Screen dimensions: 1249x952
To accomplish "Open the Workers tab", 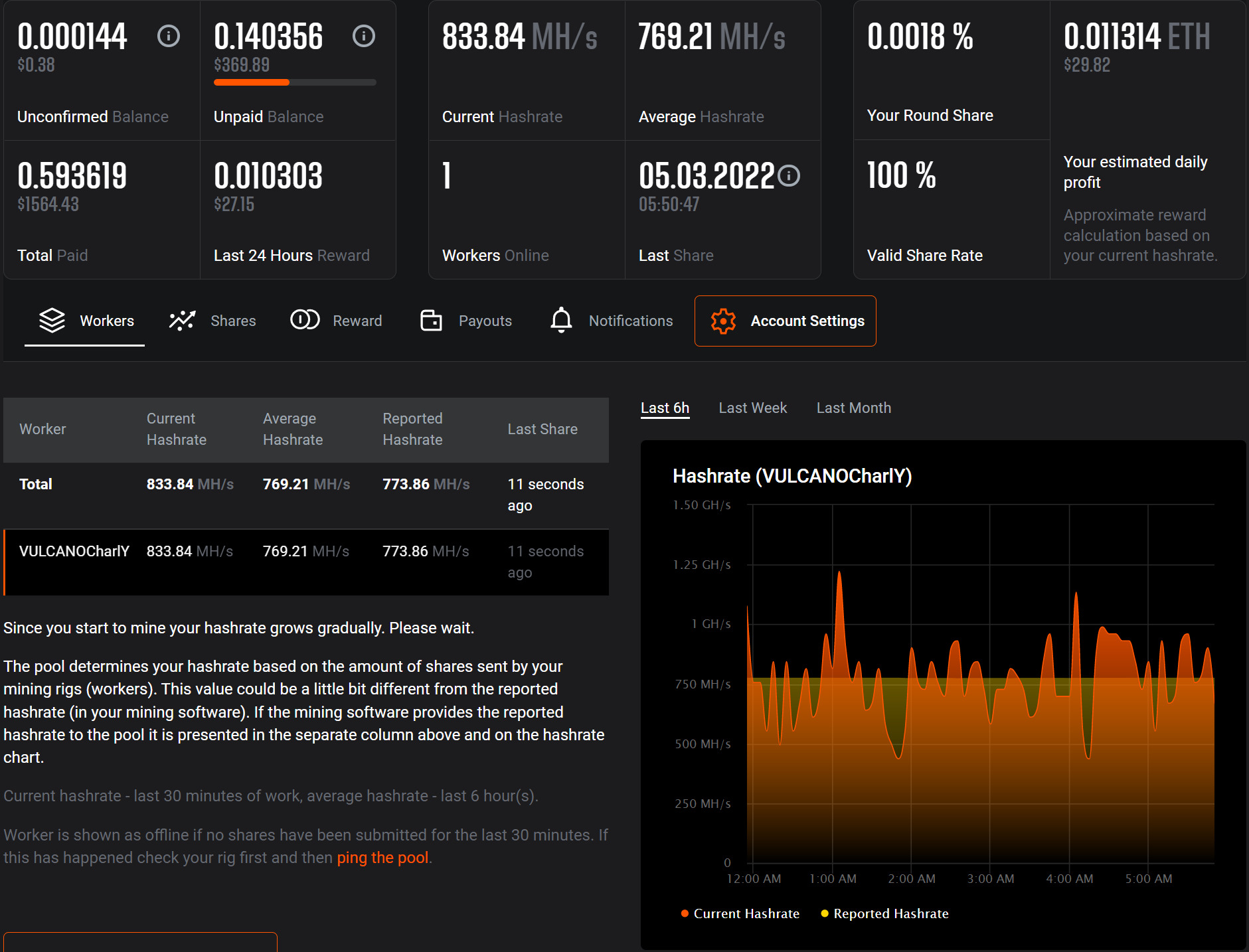I will click(x=85, y=321).
